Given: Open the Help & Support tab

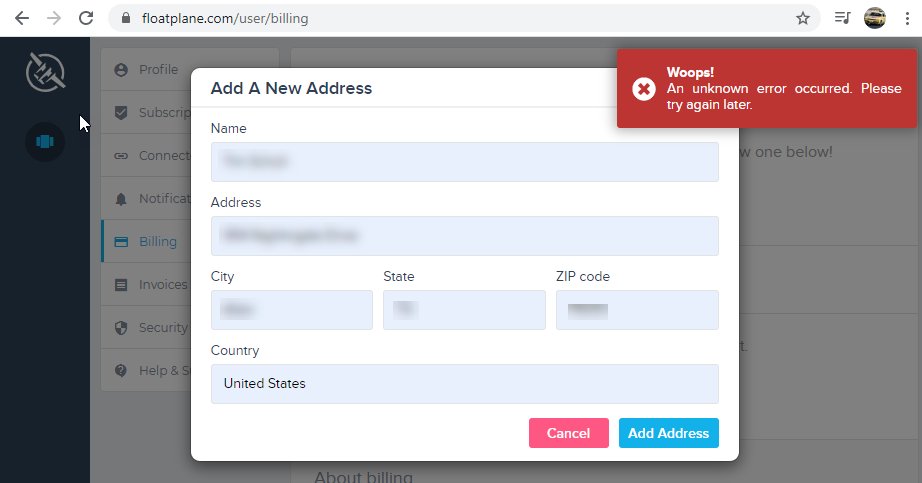Looking at the screenshot, I should point(146,370).
